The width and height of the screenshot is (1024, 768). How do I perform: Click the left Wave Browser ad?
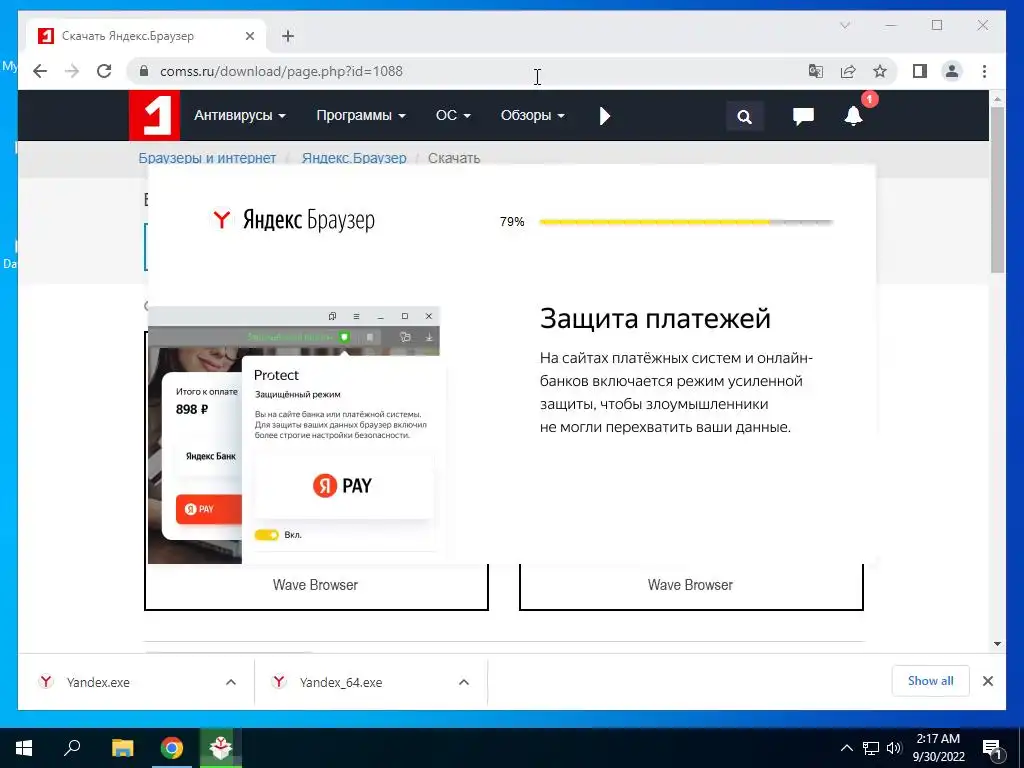[315, 586]
